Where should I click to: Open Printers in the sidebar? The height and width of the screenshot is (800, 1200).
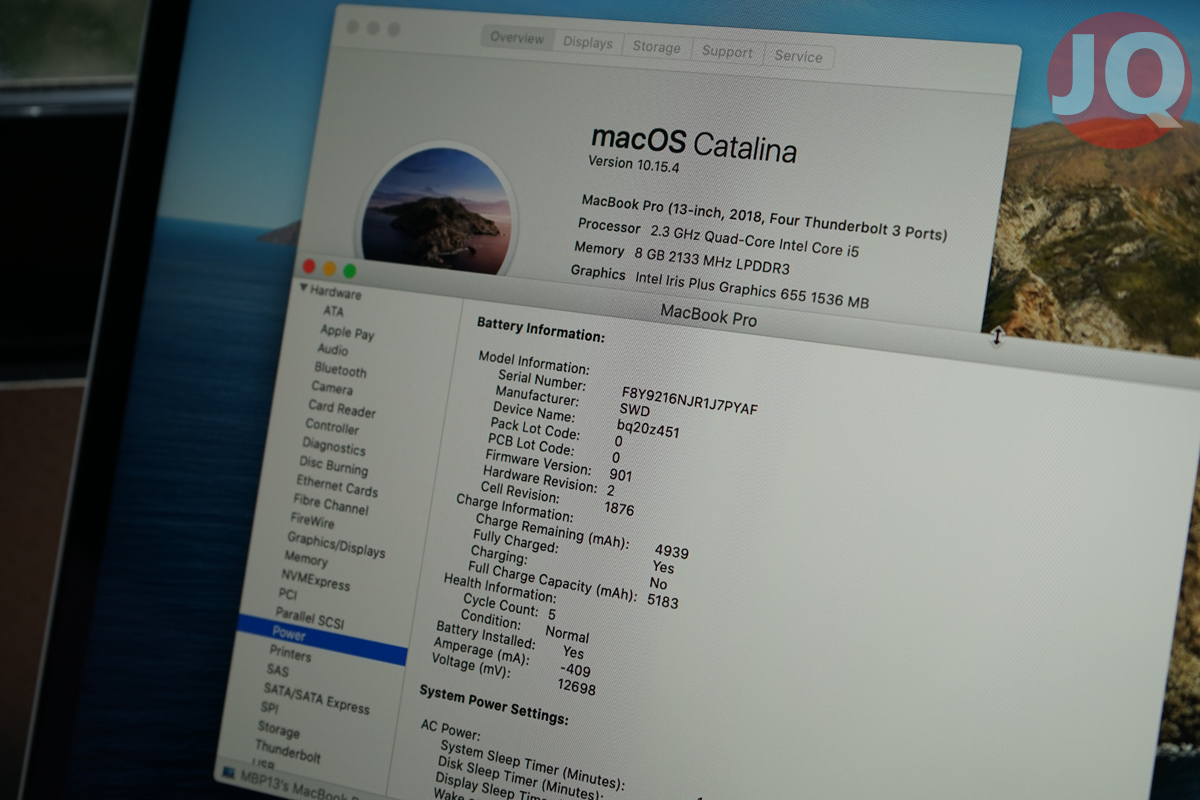(290, 655)
